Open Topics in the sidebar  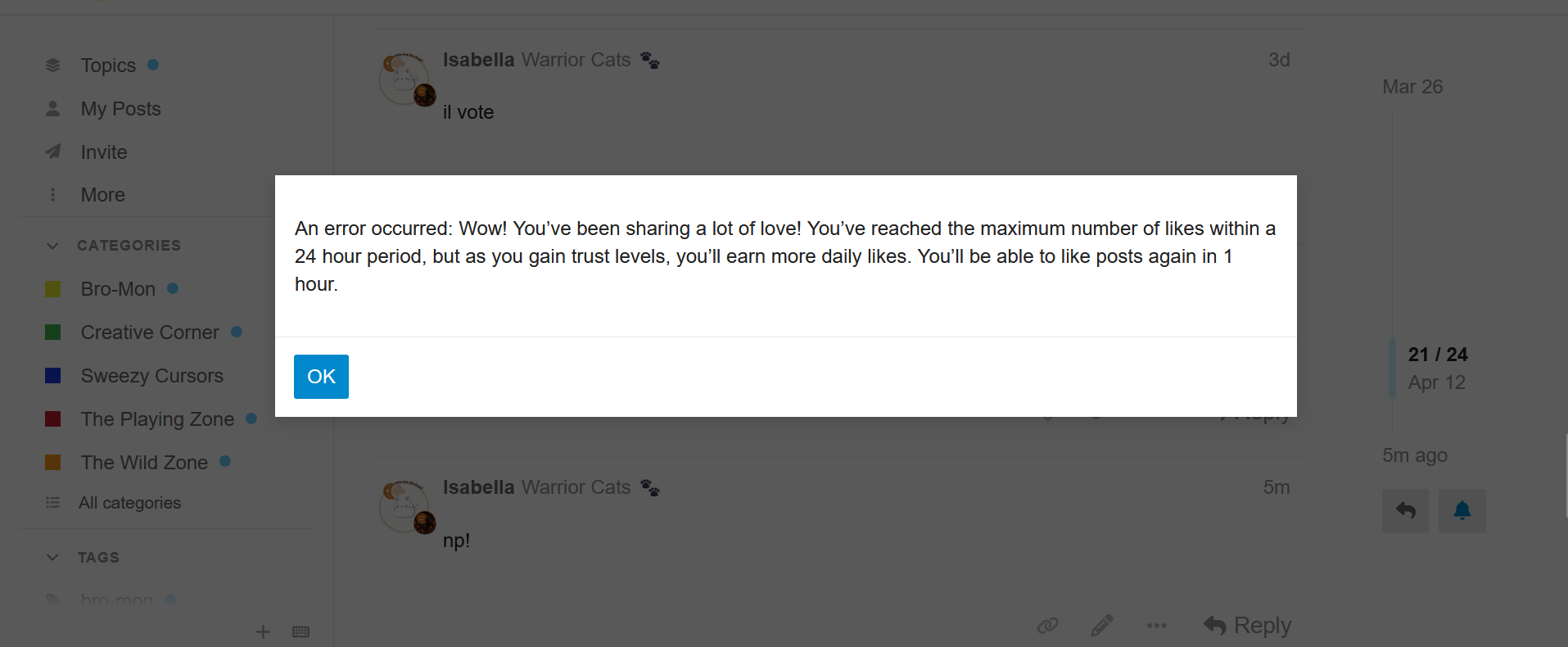tap(108, 66)
